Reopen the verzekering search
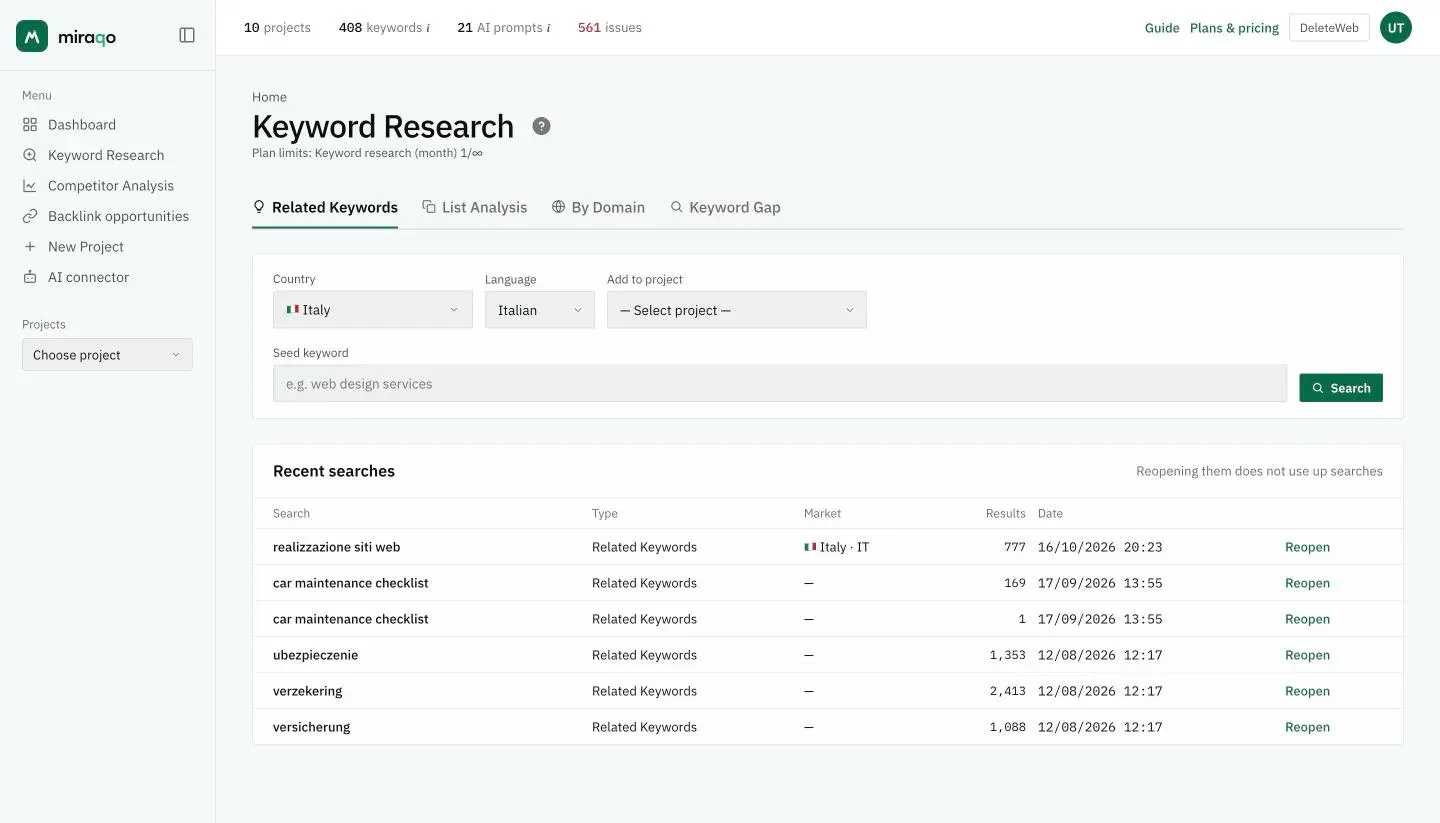The width and height of the screenshot is (1440, 823). (1307, 691)
